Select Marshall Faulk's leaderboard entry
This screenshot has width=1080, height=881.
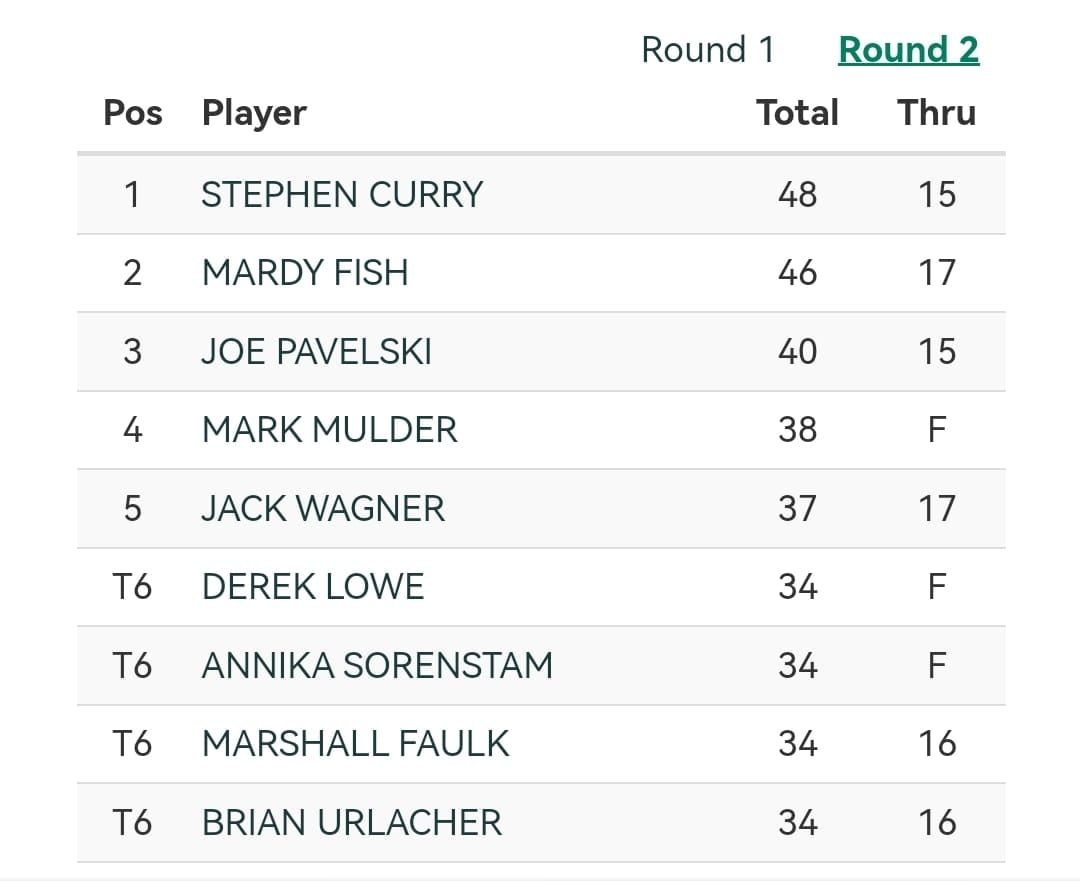click(356, 743)
